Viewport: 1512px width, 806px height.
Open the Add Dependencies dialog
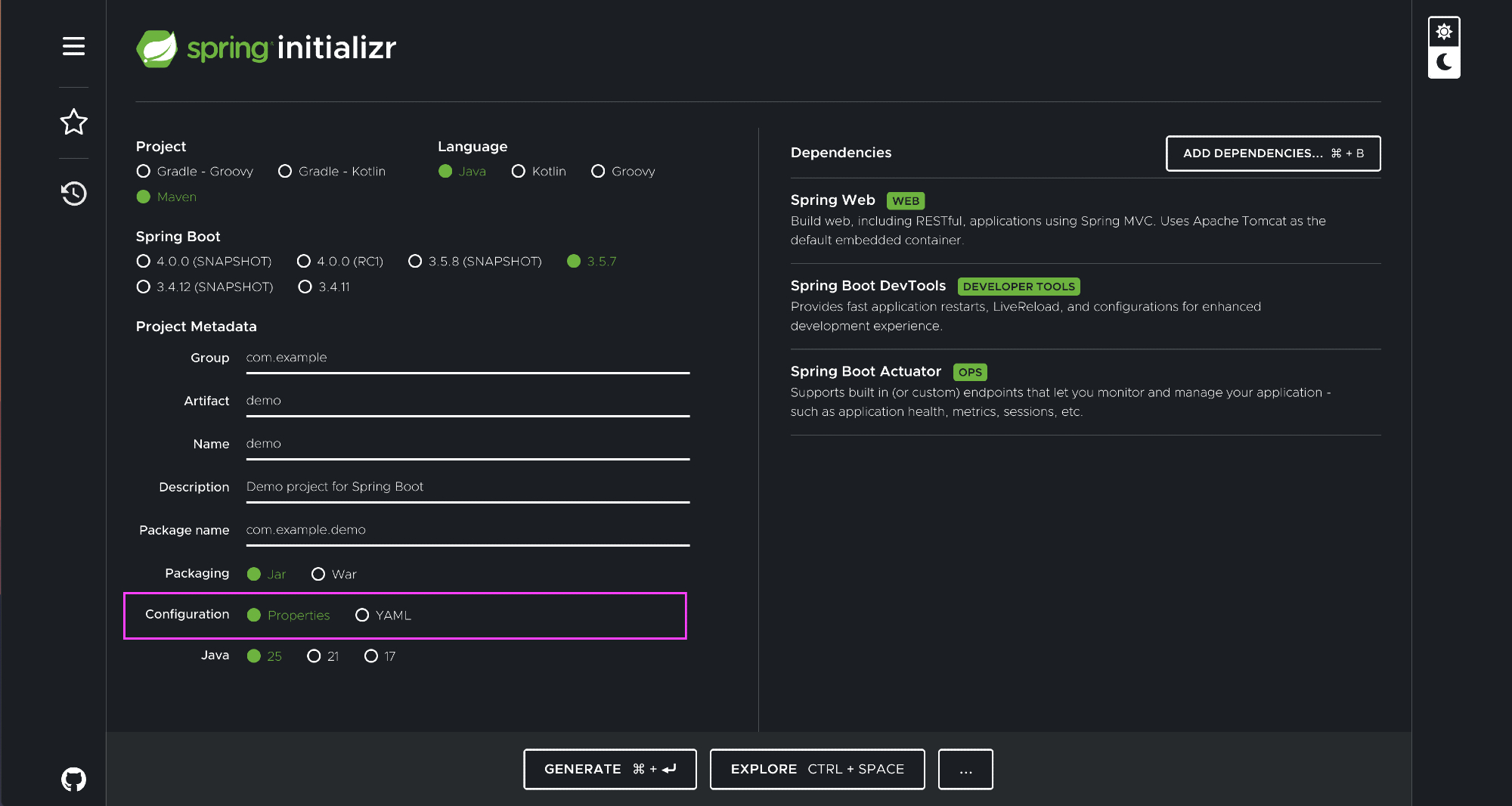click(x=1272, y=153)
